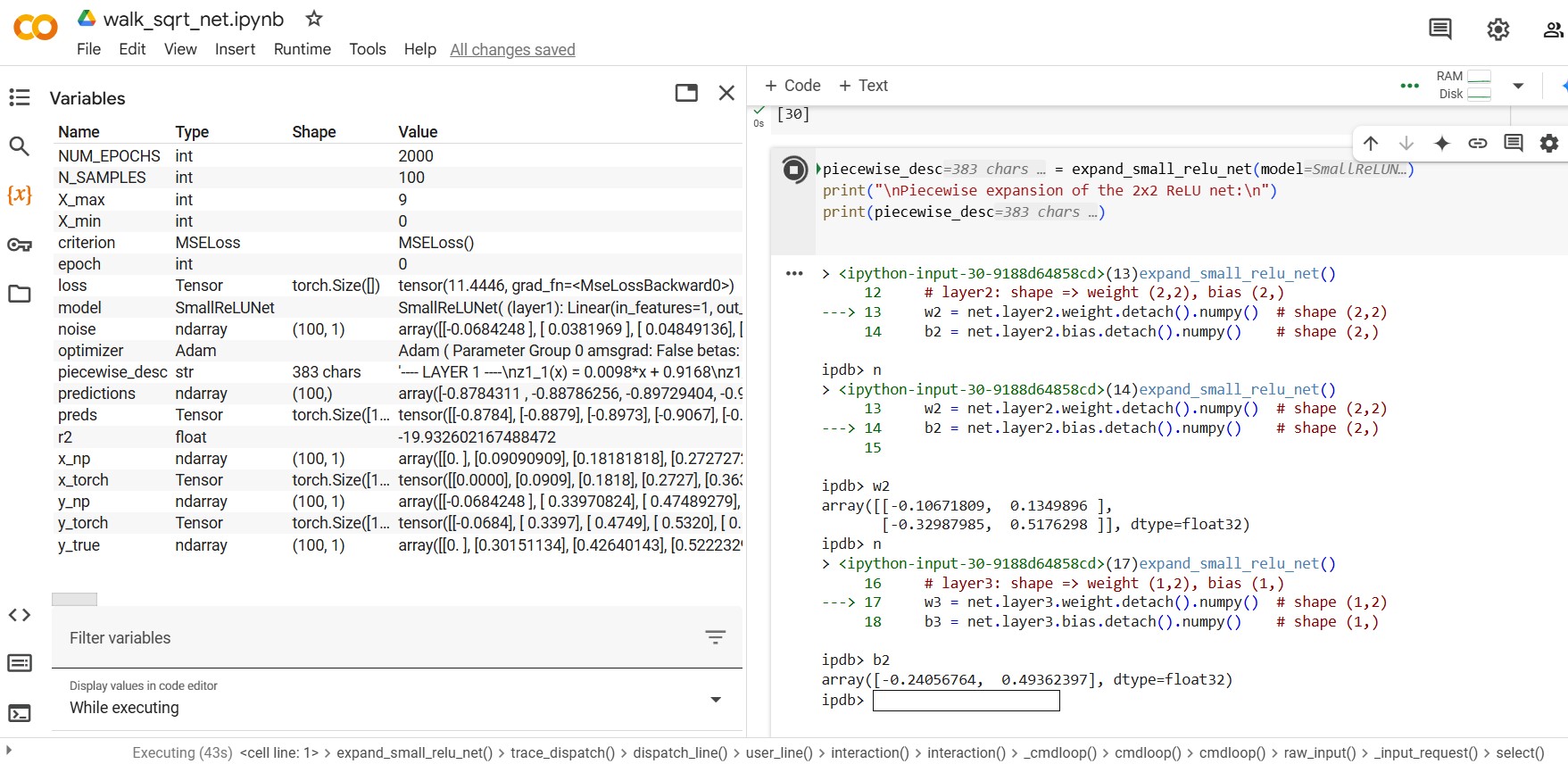
Task: Open the Tools menu
Action: tap(368, 49)
